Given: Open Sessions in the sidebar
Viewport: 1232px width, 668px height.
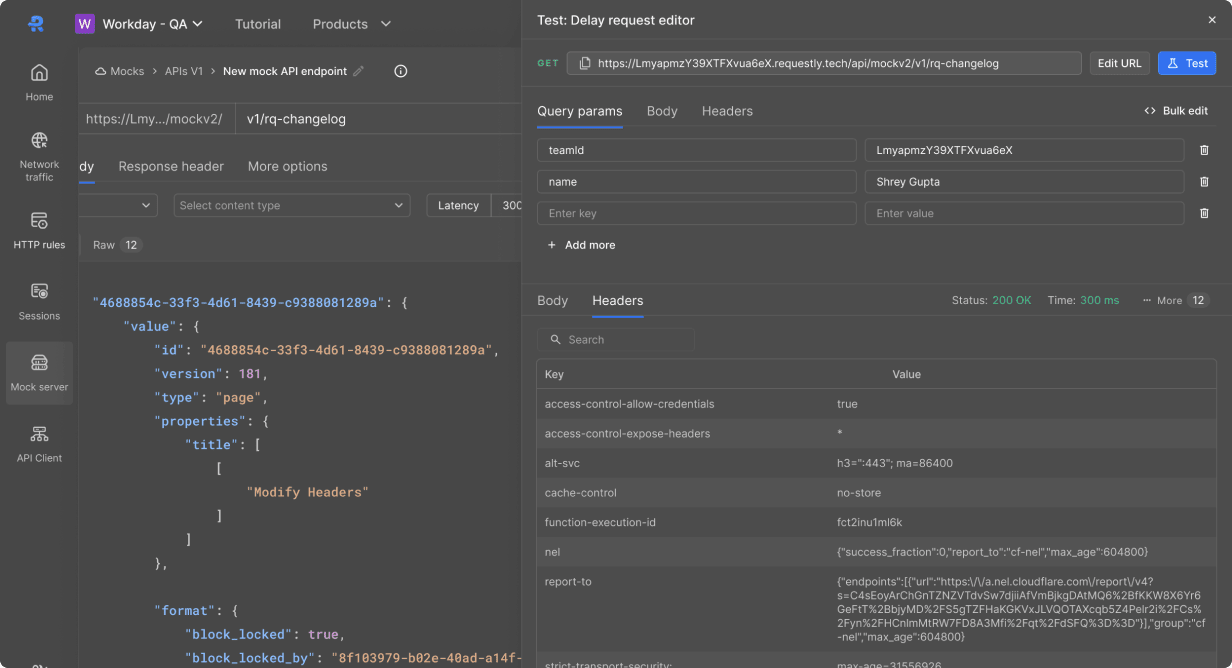Looking at the screenshot, I should (x=39, y=301).
